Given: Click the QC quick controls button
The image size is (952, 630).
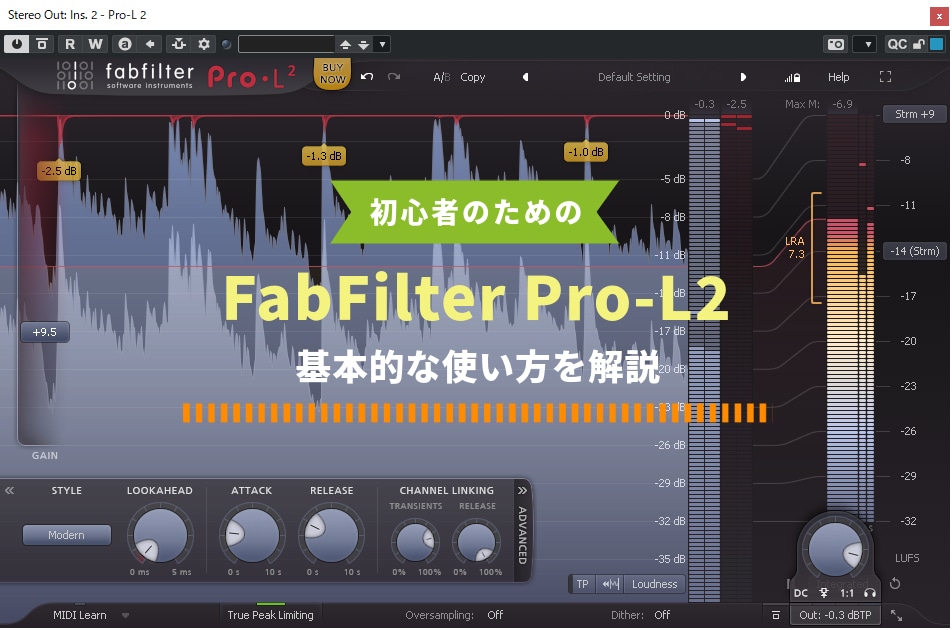Looking at the screenshot, I should (897, 44).
